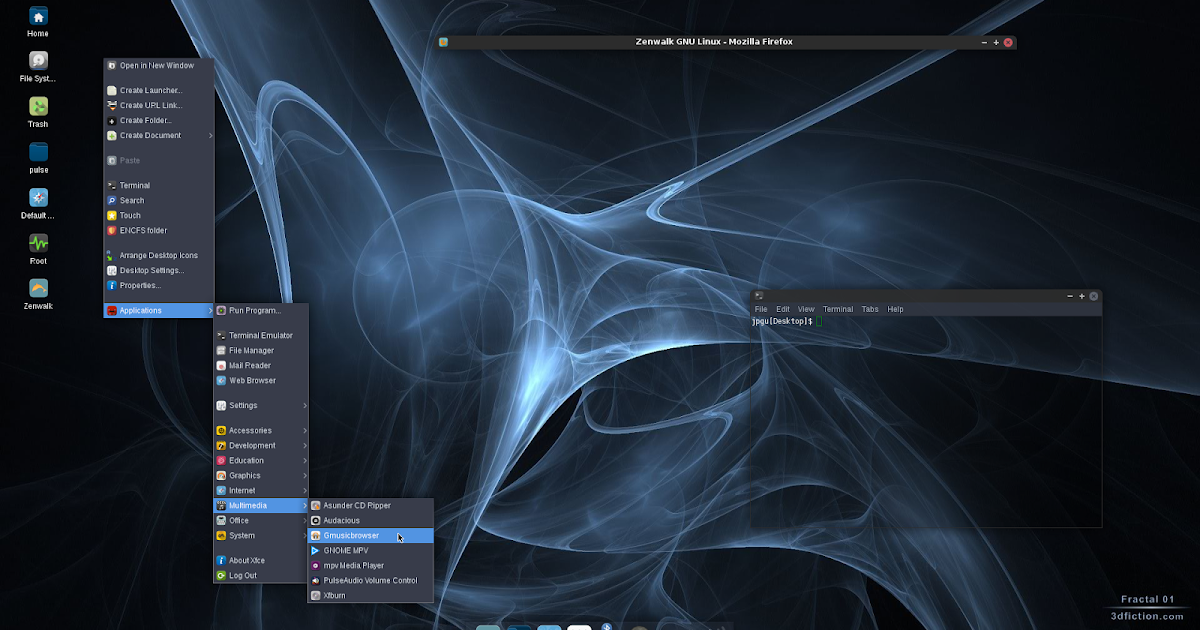
Task: Click Log Out at the menu bottom
Action: [x=244, y=575]
